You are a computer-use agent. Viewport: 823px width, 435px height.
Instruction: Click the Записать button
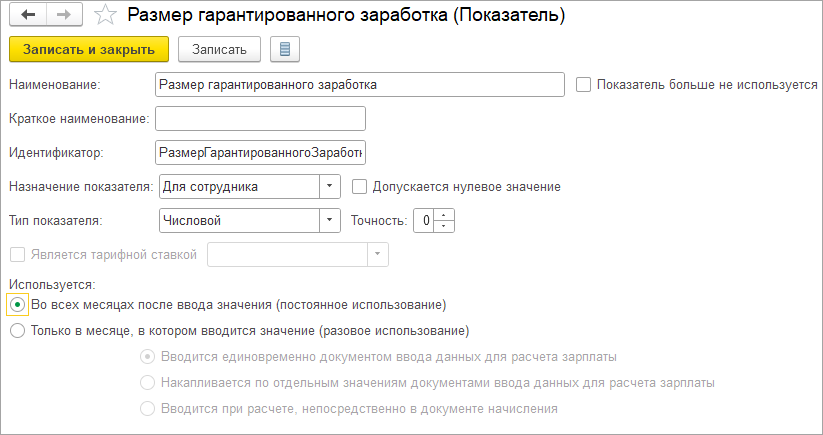(219, 49)
